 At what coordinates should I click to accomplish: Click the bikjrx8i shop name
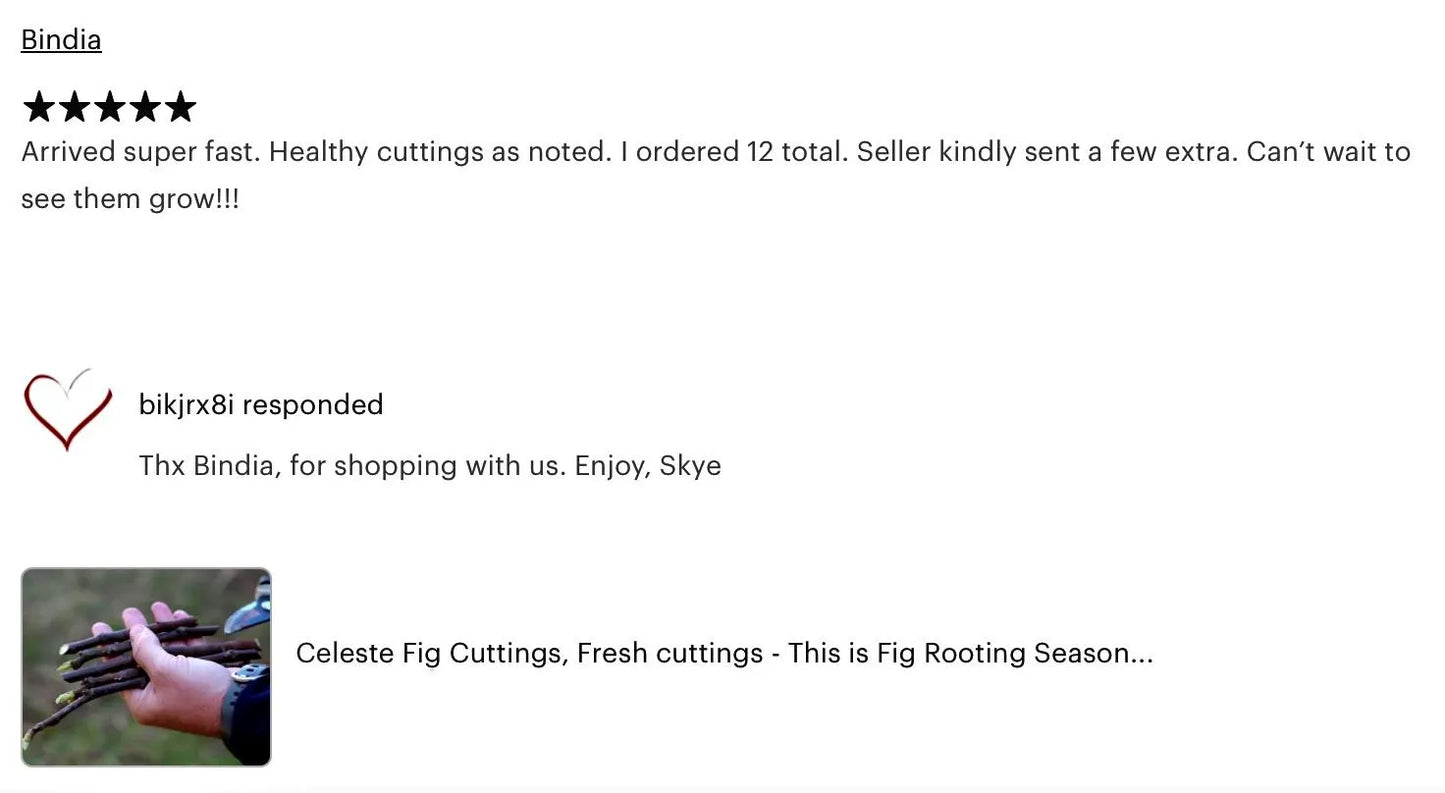(x=186, y=404)
